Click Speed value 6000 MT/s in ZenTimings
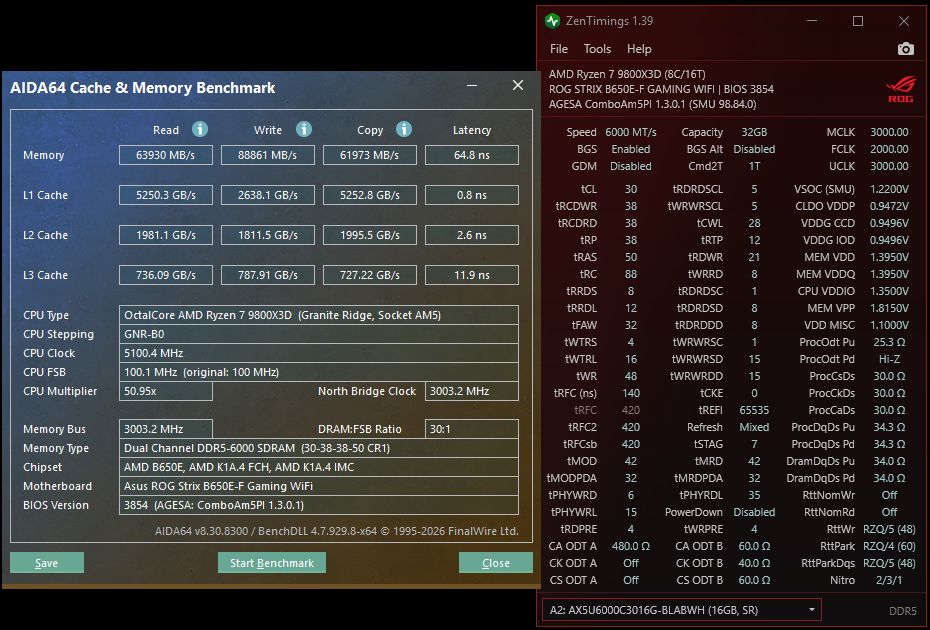 pos(630,132)
